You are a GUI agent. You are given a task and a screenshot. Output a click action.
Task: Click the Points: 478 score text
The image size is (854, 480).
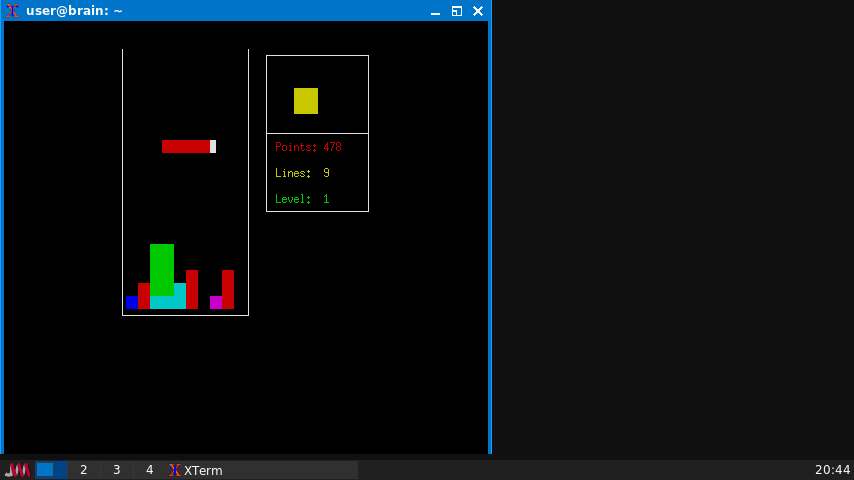308,147
